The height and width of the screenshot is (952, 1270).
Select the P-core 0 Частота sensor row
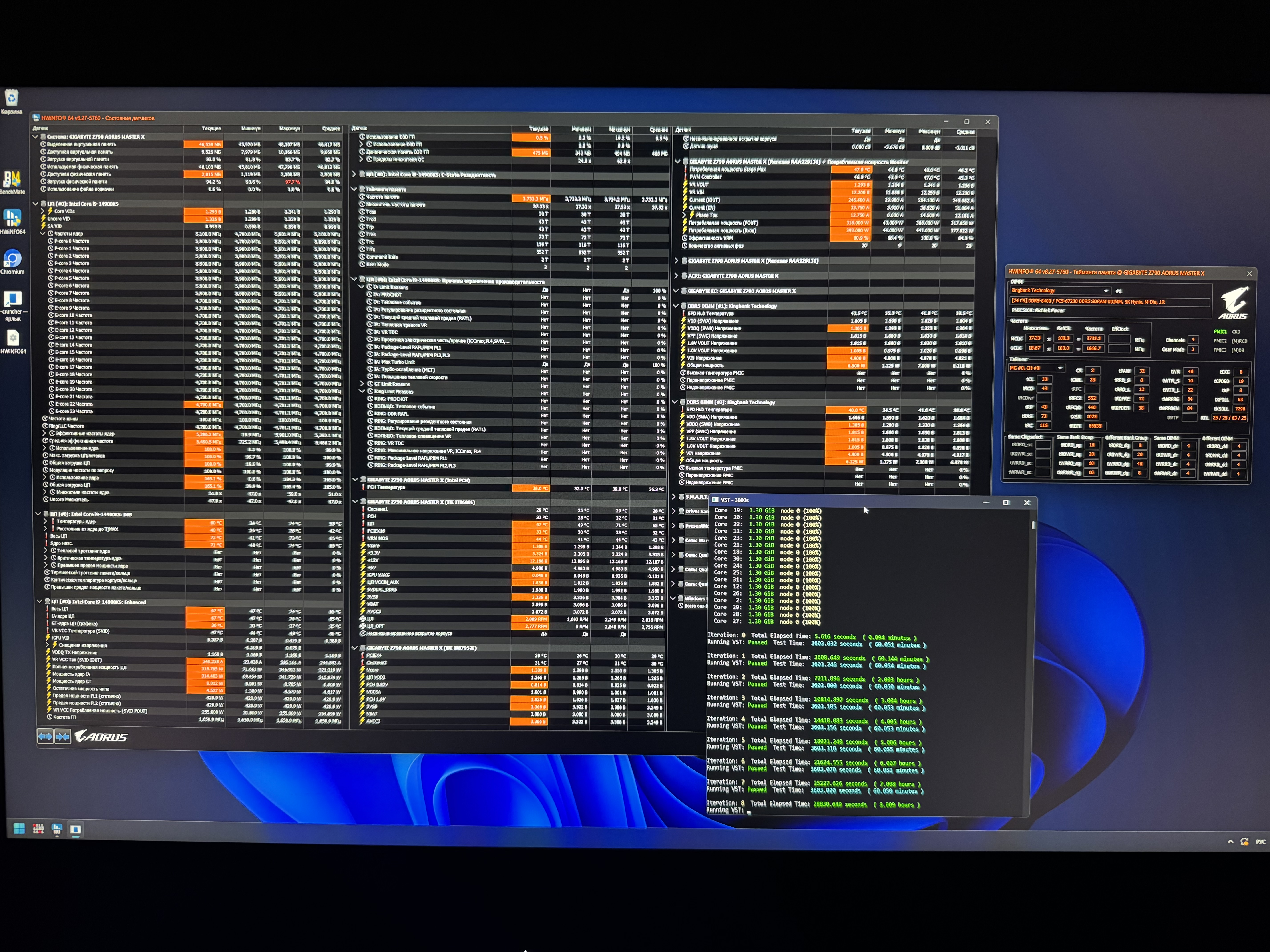coord(72,241)
